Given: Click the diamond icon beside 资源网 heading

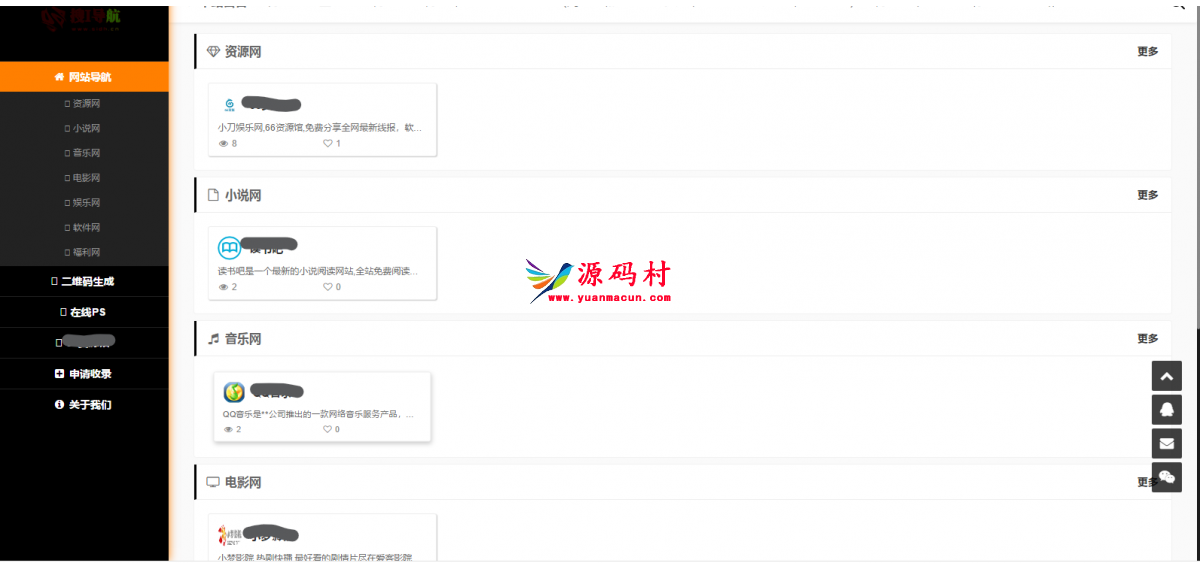Looking at the screenshot, I should 212,52.
